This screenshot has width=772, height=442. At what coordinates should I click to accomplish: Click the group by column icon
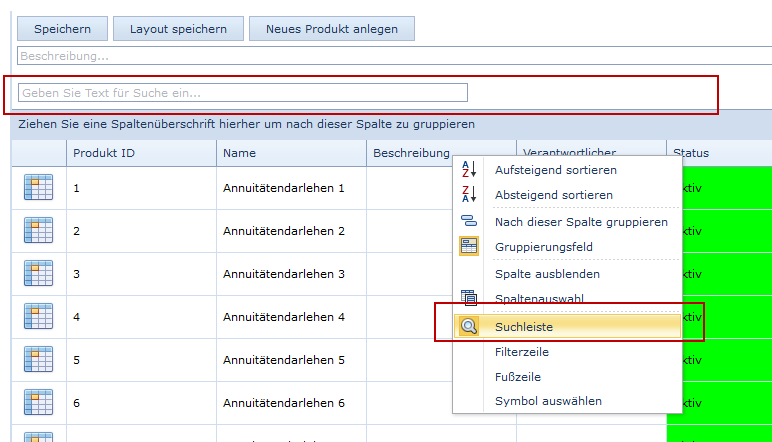coord(469,221)
